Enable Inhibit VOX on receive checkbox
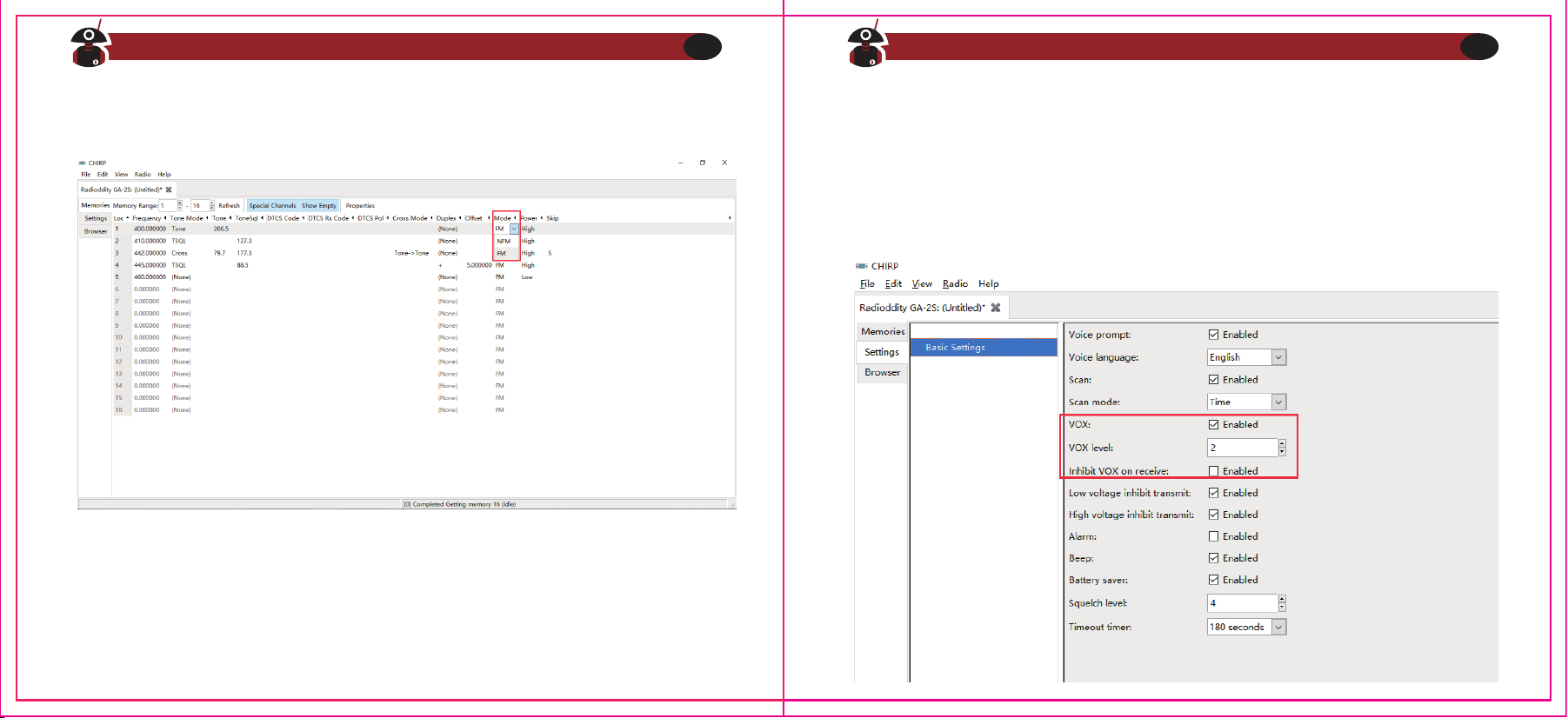This screenshot has width=1568, height=718. point(1213,472)
